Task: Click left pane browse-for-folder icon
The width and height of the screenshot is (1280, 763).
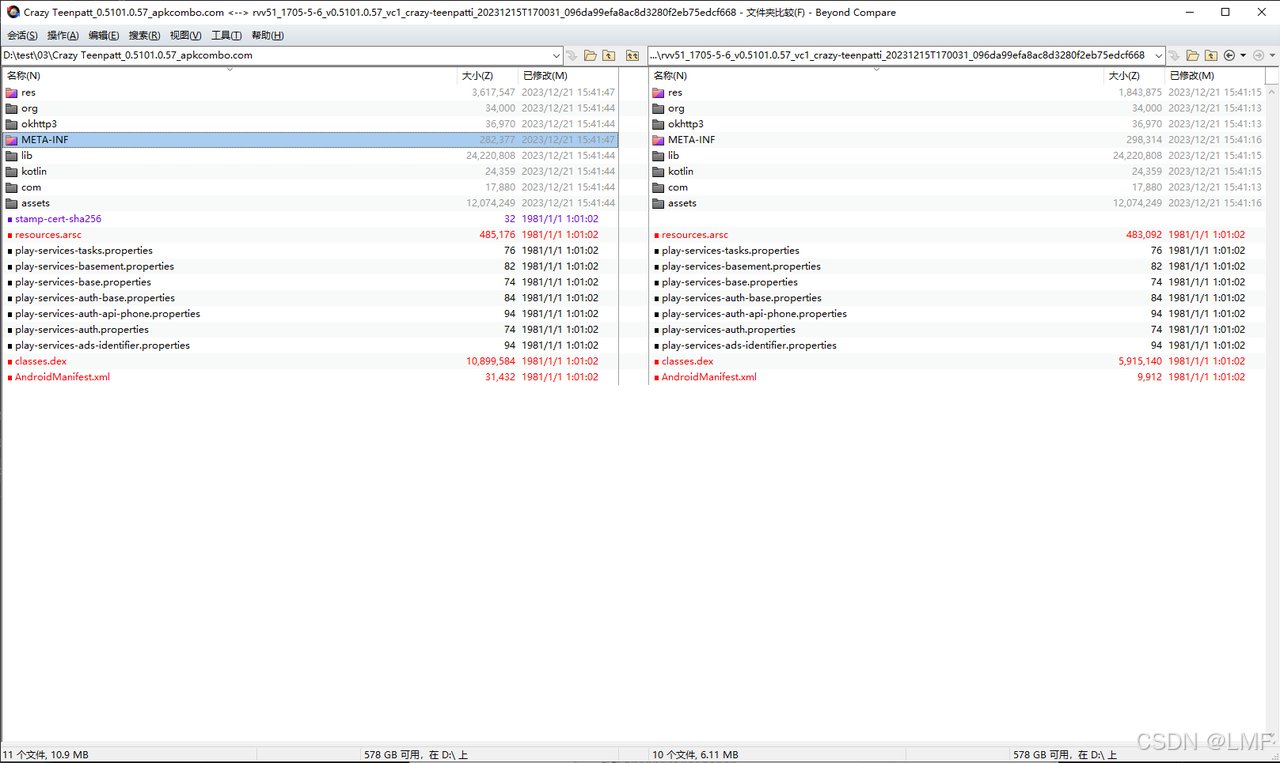Action: point(590,55)
